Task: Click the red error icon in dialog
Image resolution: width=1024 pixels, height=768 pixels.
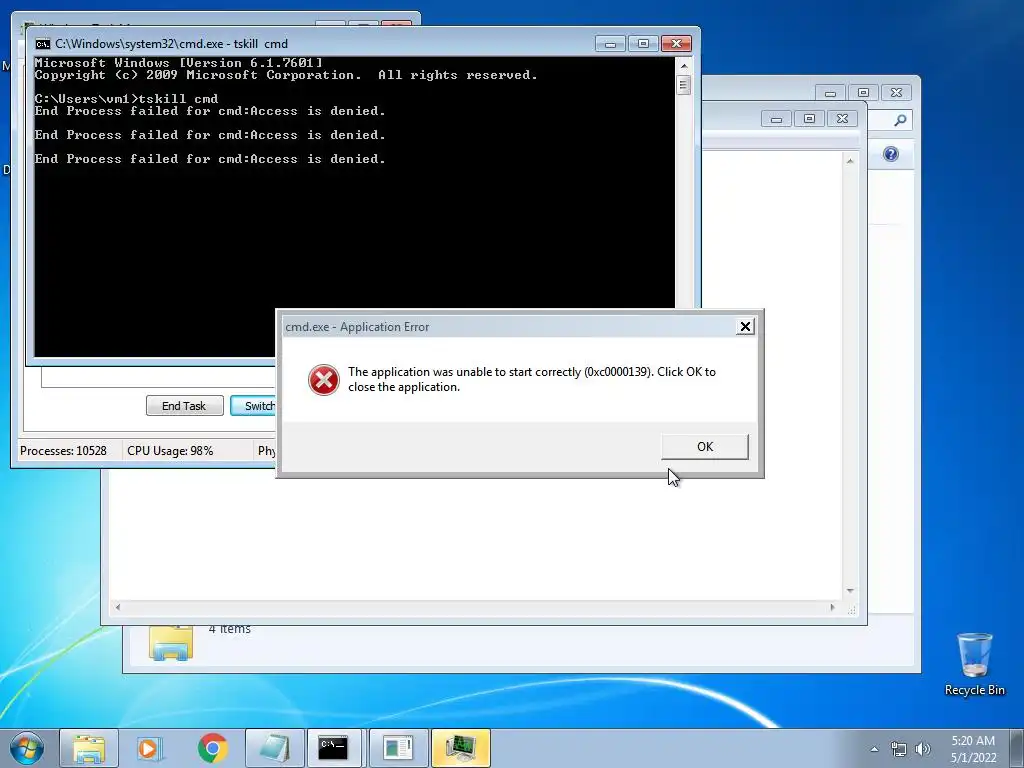Action: 323,379
